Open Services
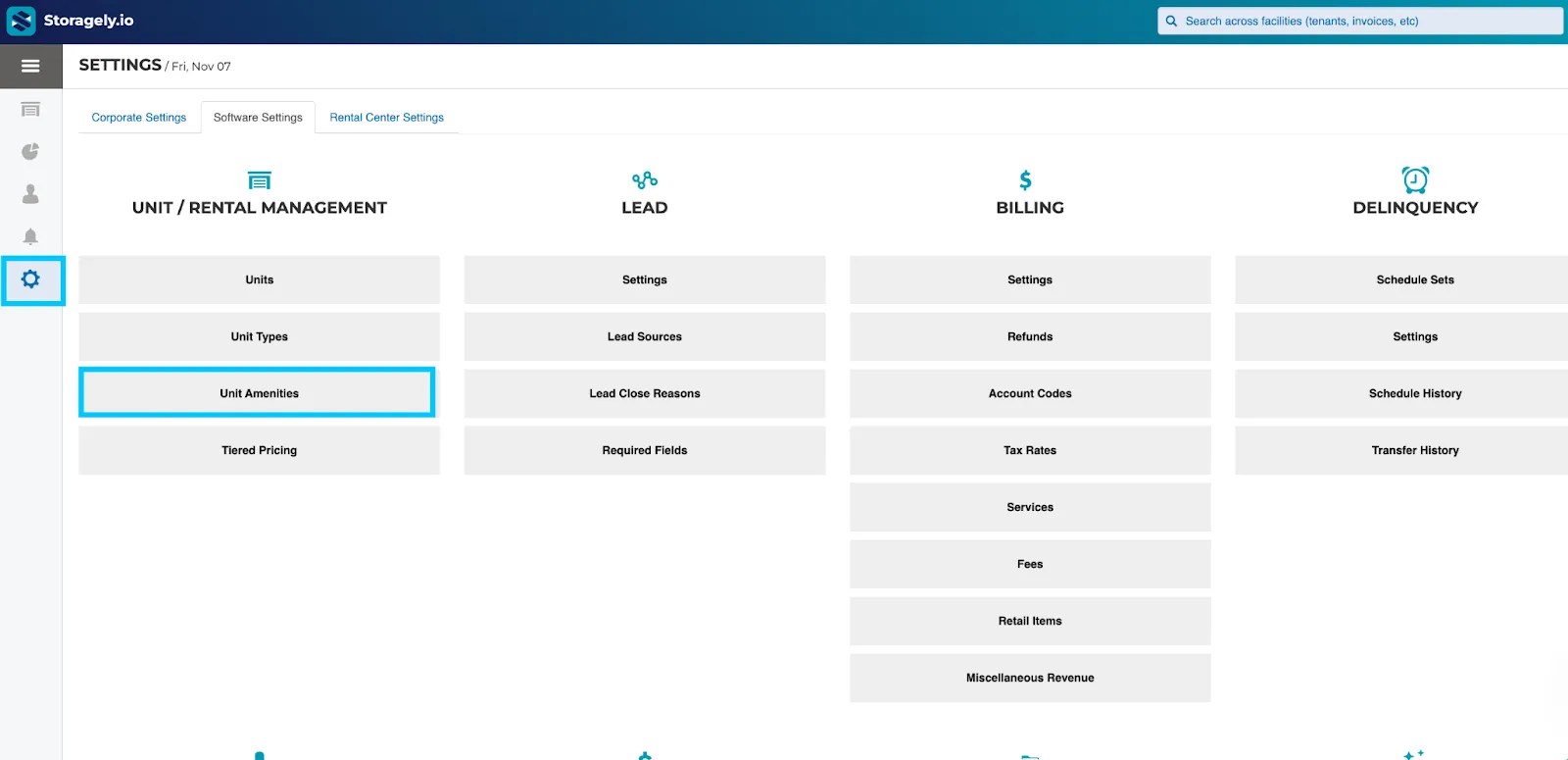1568x760 pixels. pyautogui.click(x=1030, y=507)
